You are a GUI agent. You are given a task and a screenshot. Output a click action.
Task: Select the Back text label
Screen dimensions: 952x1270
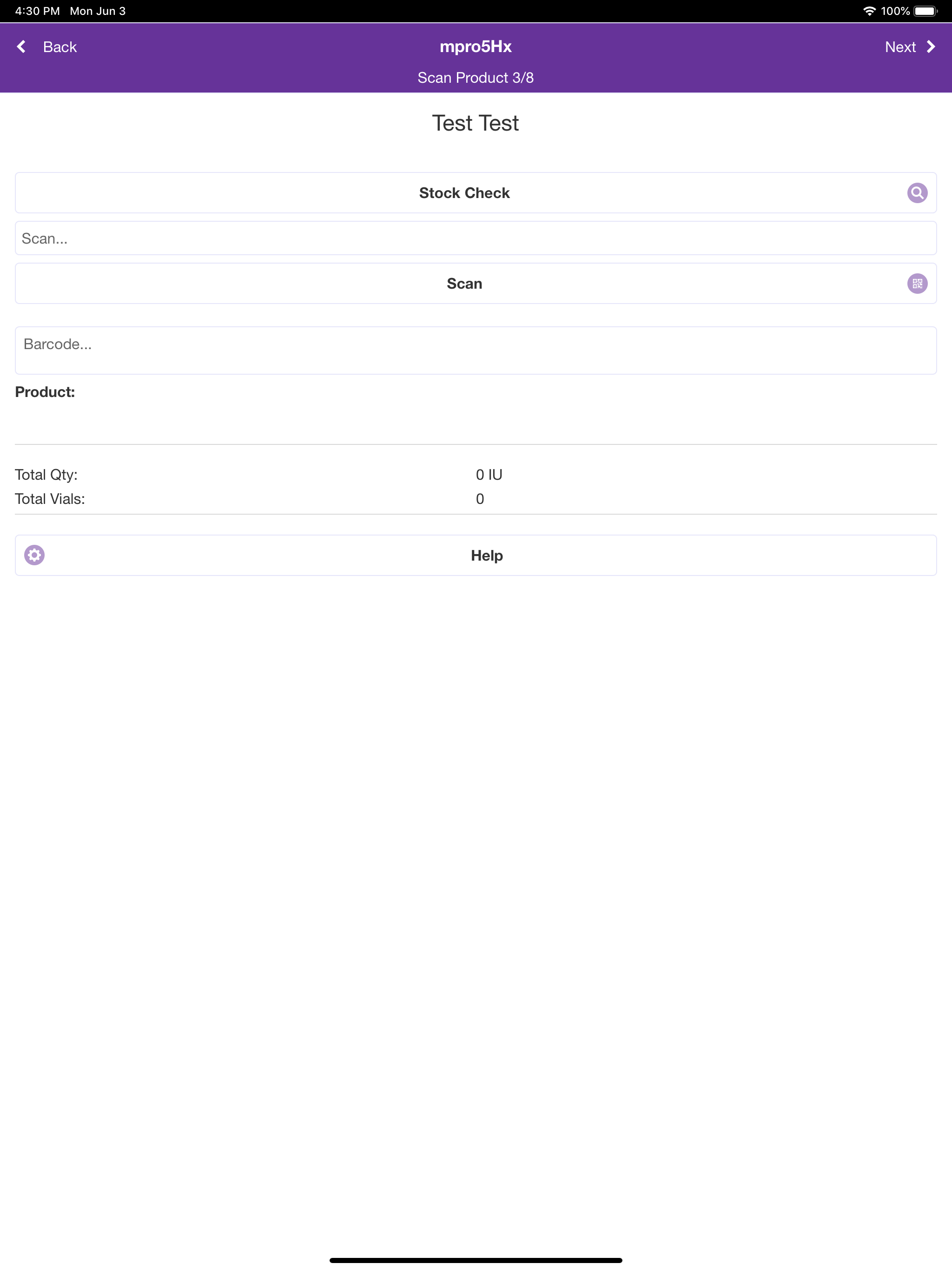click(59, 47)
